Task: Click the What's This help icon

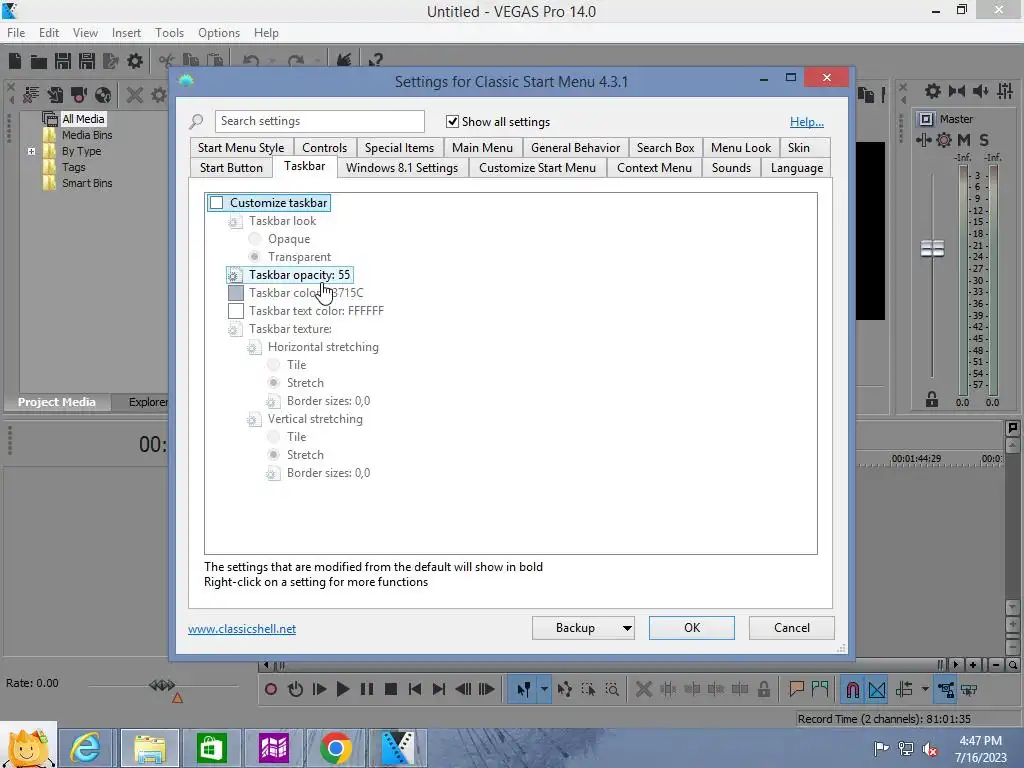Action: pyautogui.click(x=375, y=61)
